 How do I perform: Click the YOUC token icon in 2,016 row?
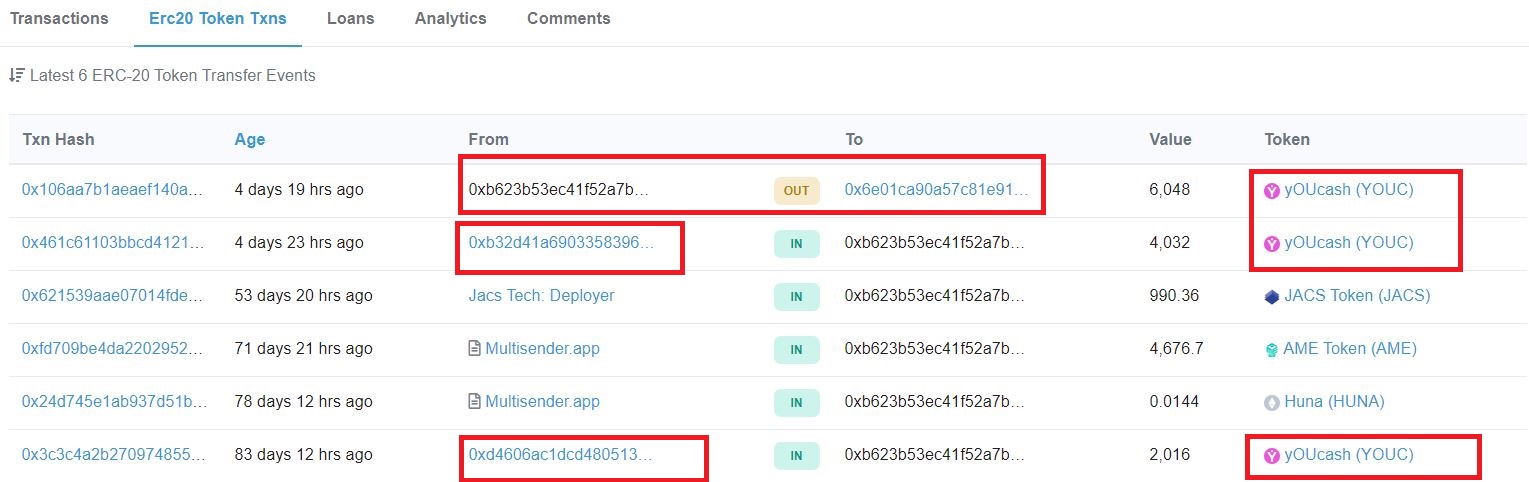pyautogui.click(x=1272, y=455)
